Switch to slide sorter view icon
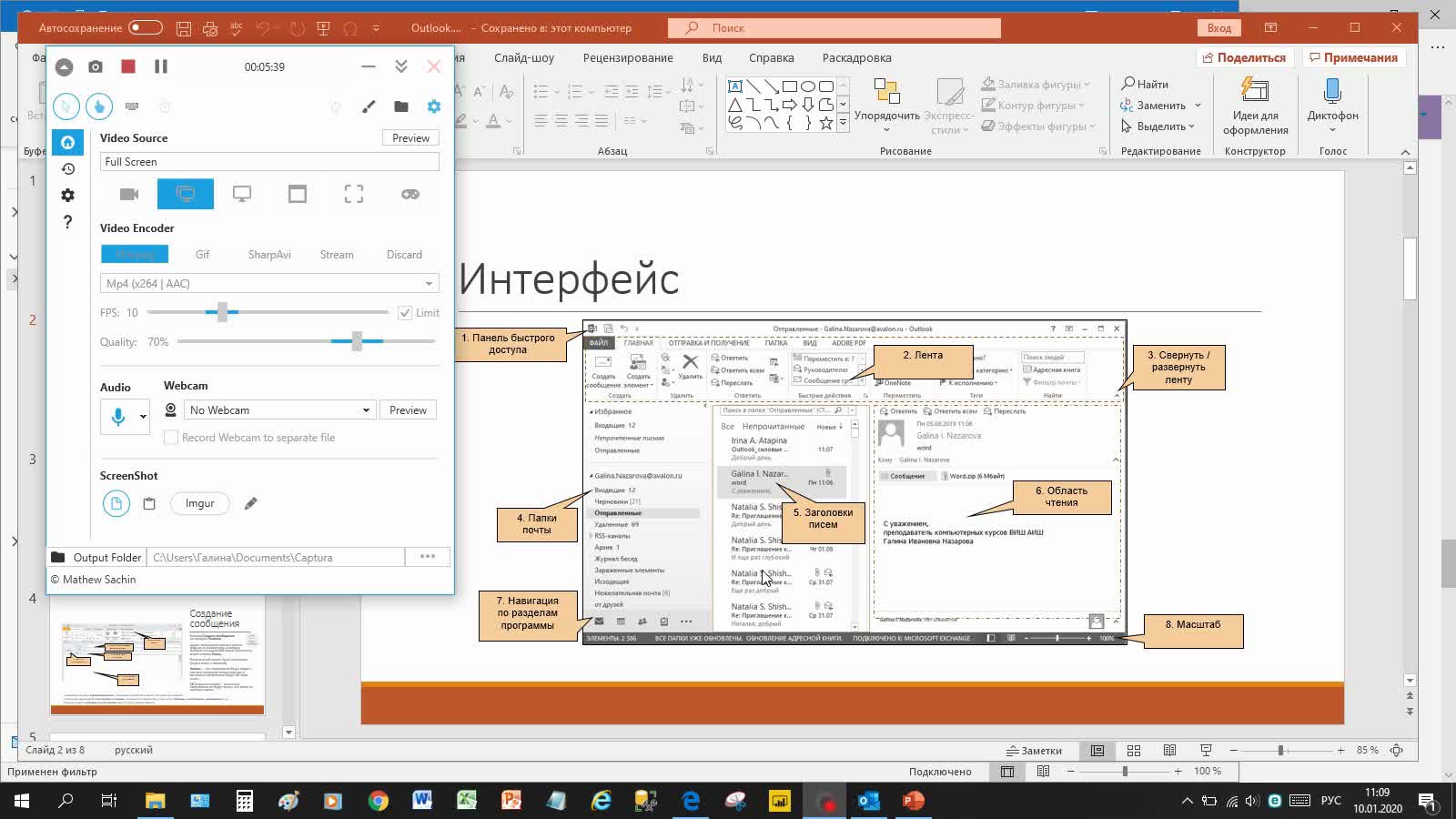The height and width of the screenshot is (819, 1456). click(1133, 751)
